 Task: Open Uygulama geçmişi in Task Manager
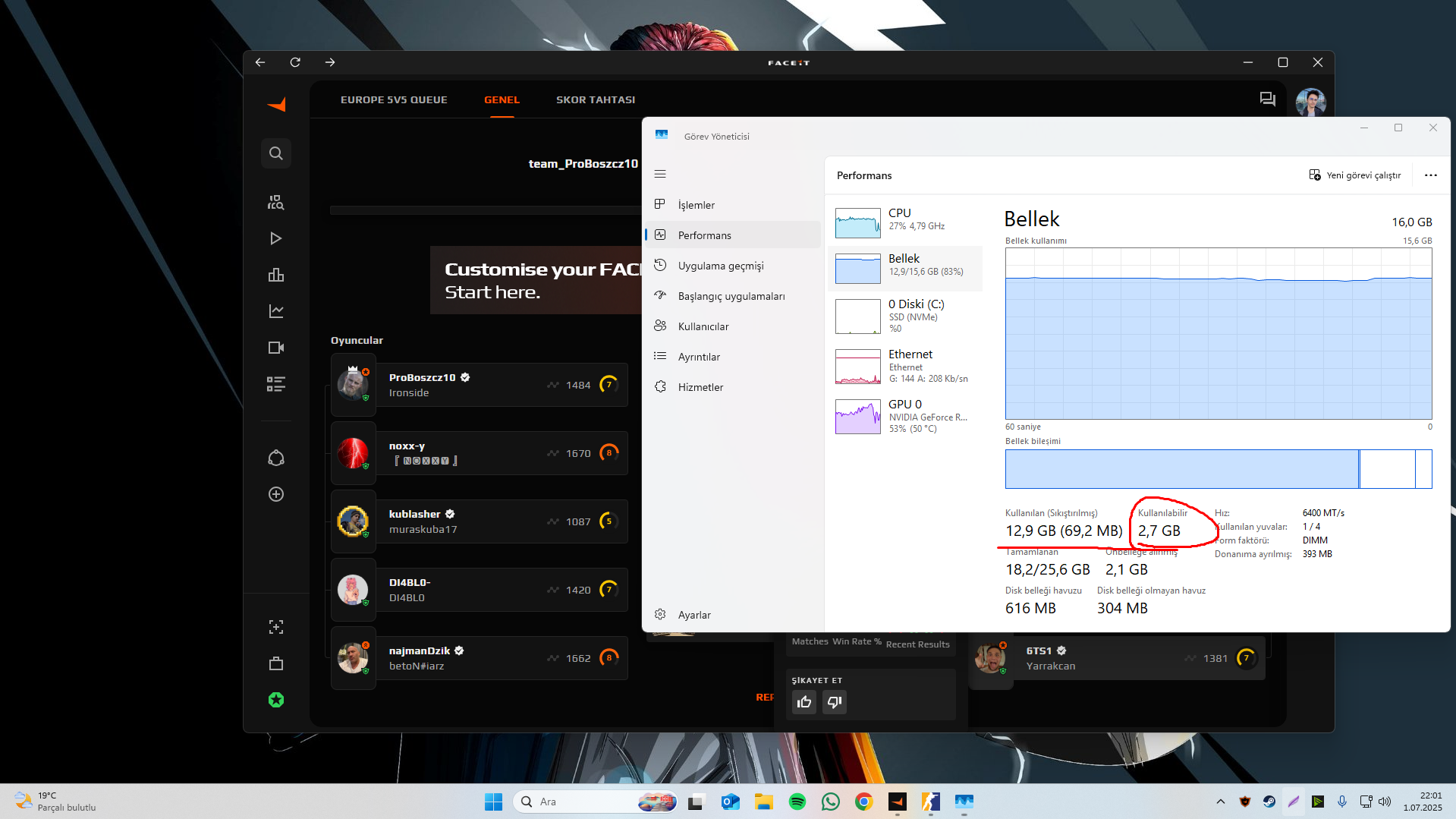[x=733, y=266]
